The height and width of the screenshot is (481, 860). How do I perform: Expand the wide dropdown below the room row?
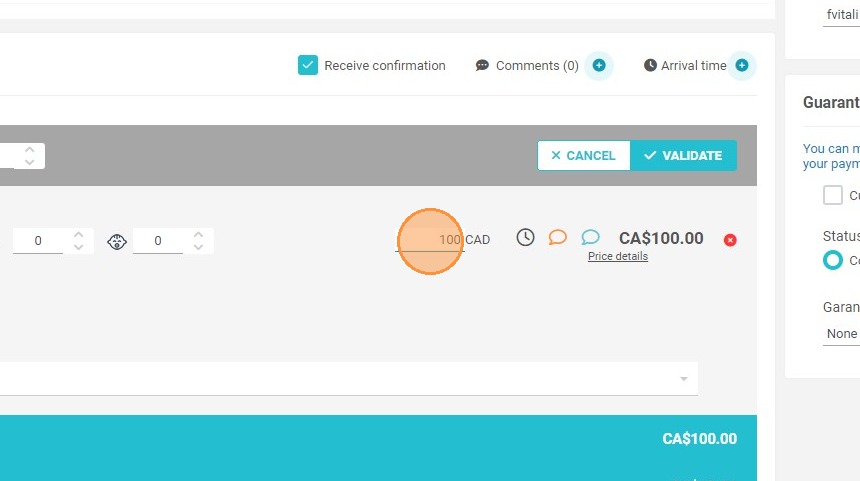point(349,378)
